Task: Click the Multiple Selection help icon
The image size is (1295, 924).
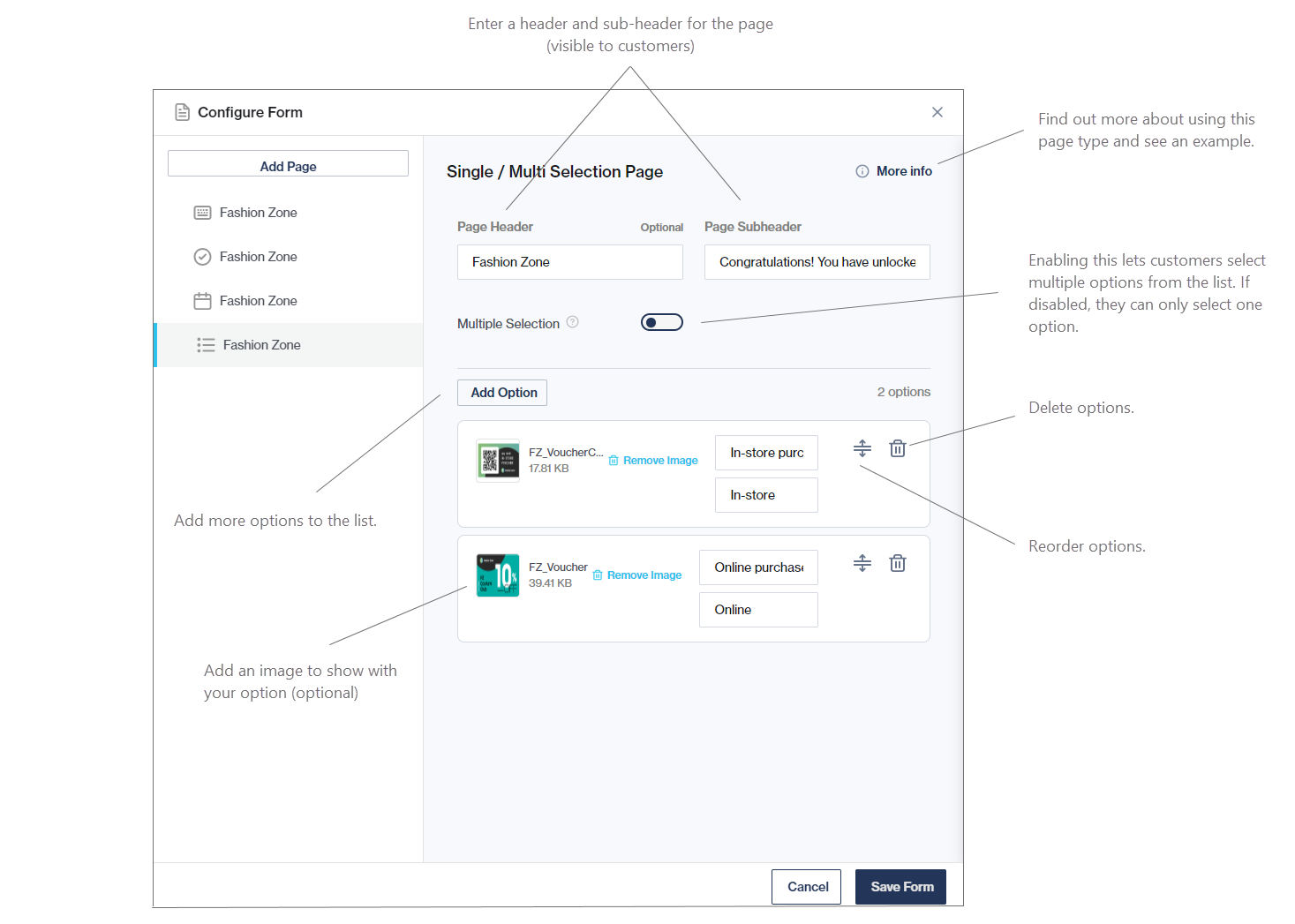Action: coord(572,322)
